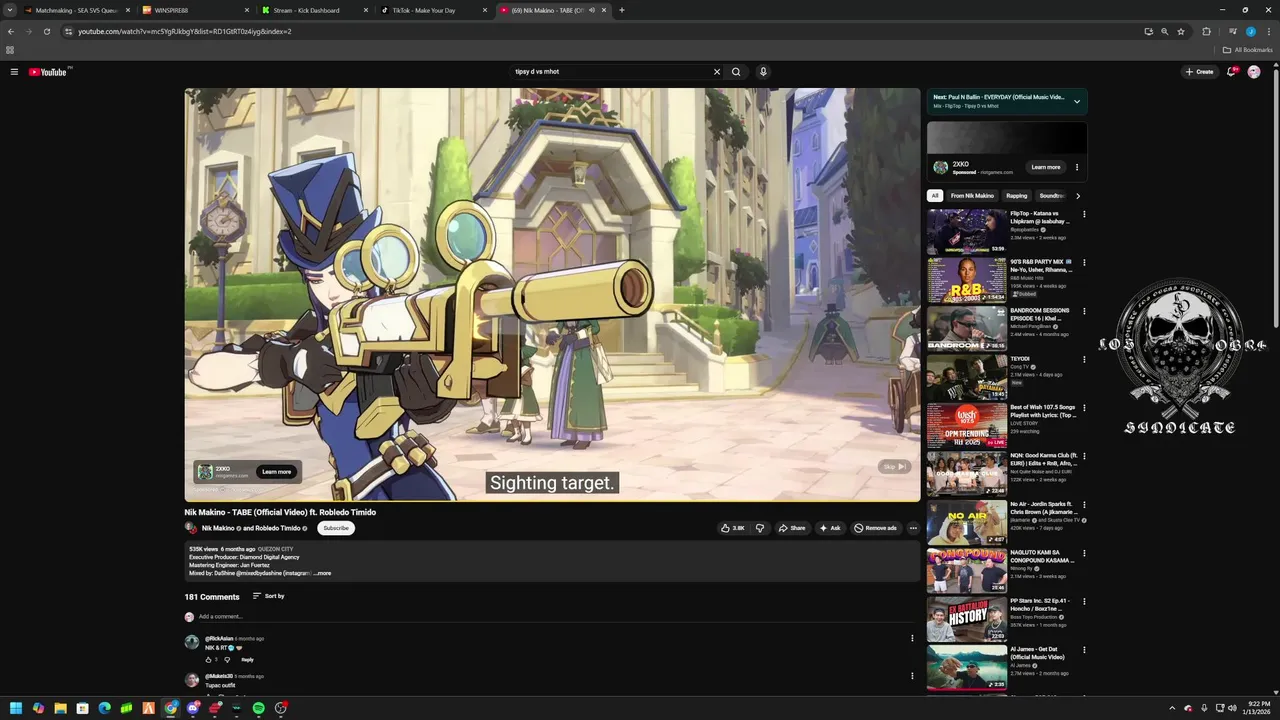Click Learn more on video ad overlay

pyautogui.click(x=277, y=472)
